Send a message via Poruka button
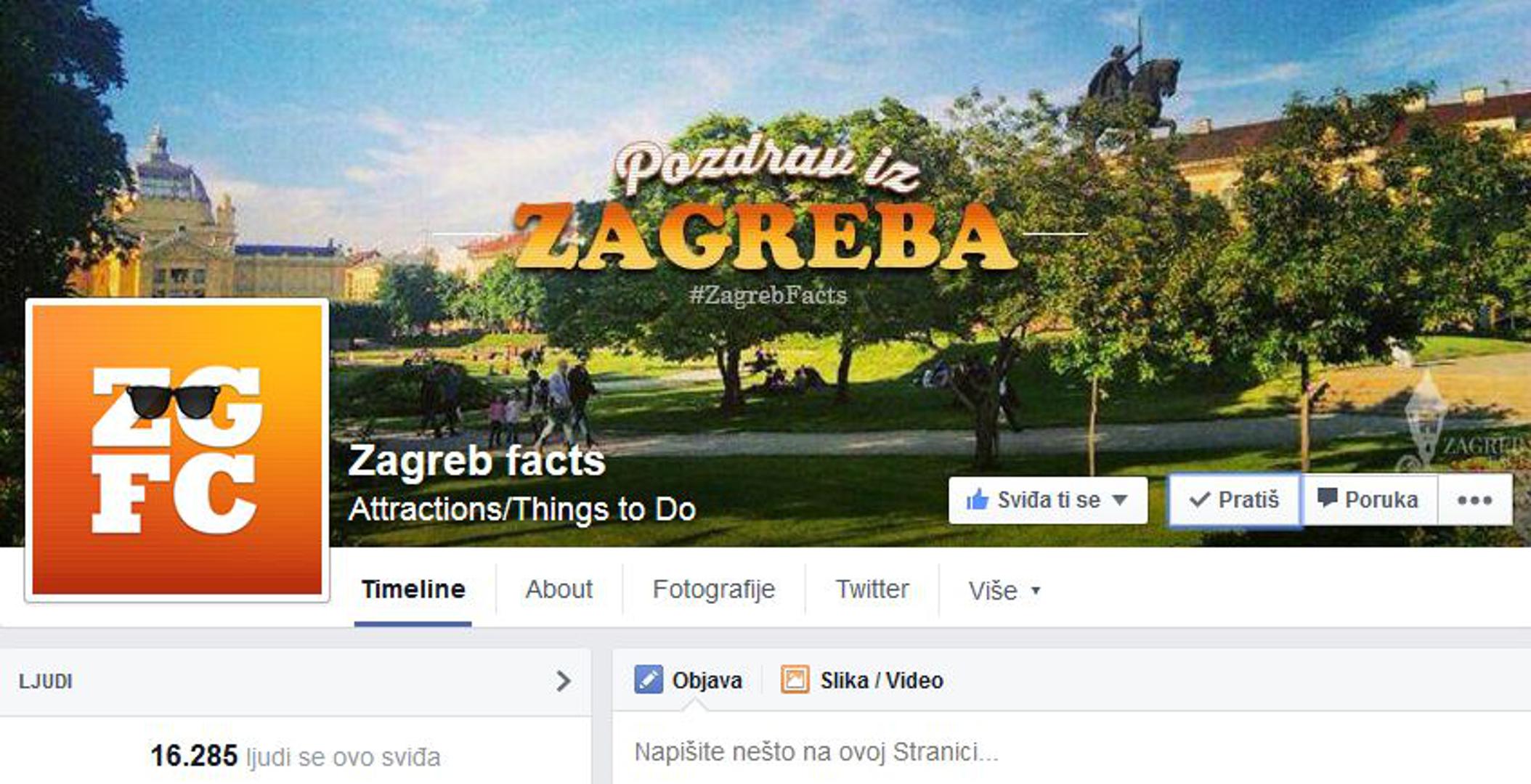Screen dimensions: 1531x784 [x=1368, y=500]
